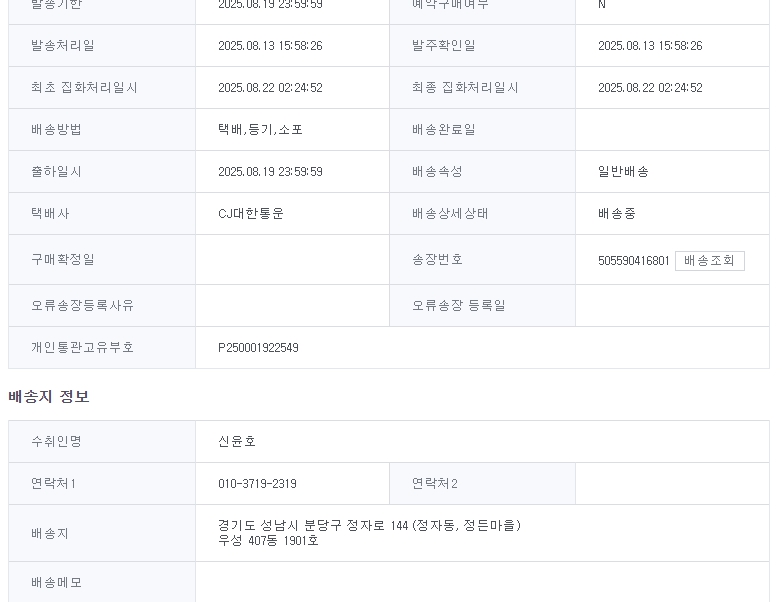
Task: Select the 택배,등기,소포 shipping method value
Action: tap(260, 130)
